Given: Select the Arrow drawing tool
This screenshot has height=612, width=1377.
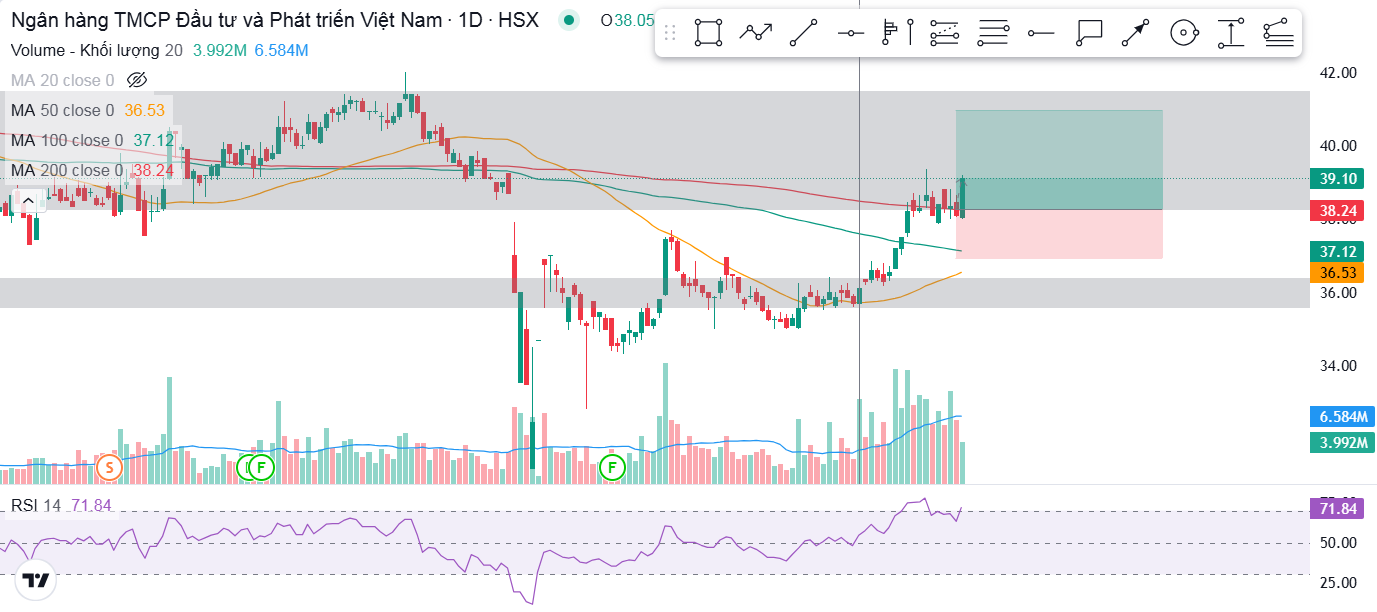Looking at the screenshot, I should (1135, 33).
